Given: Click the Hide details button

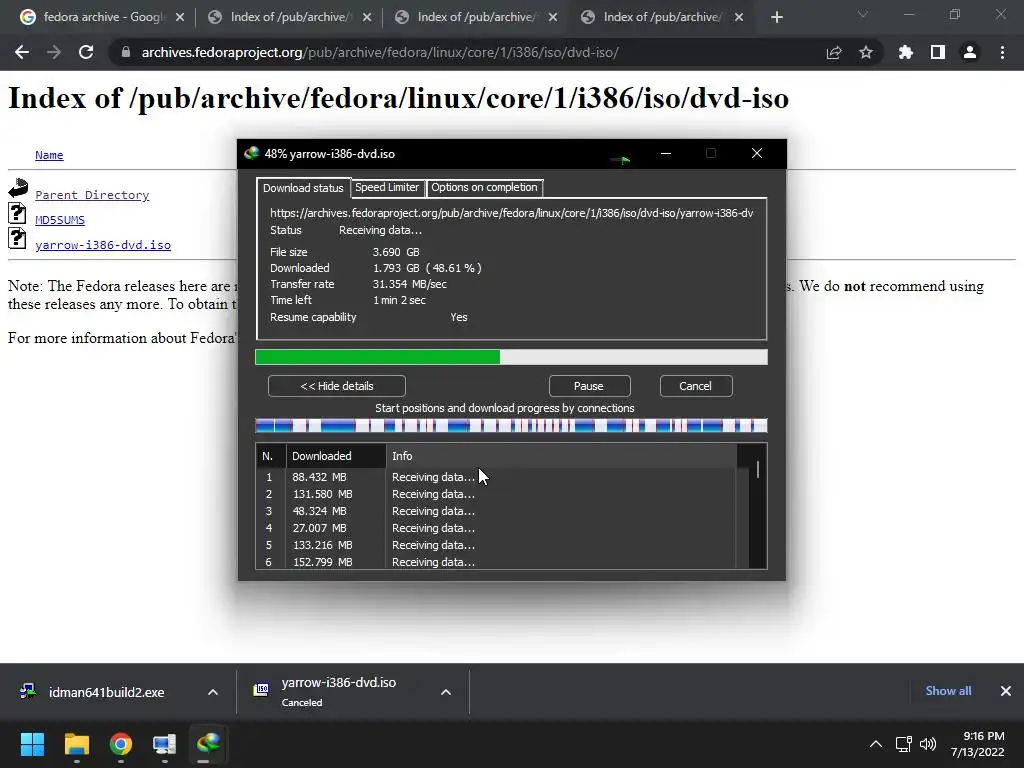Looking at the screenshot, I should (337, 386).
